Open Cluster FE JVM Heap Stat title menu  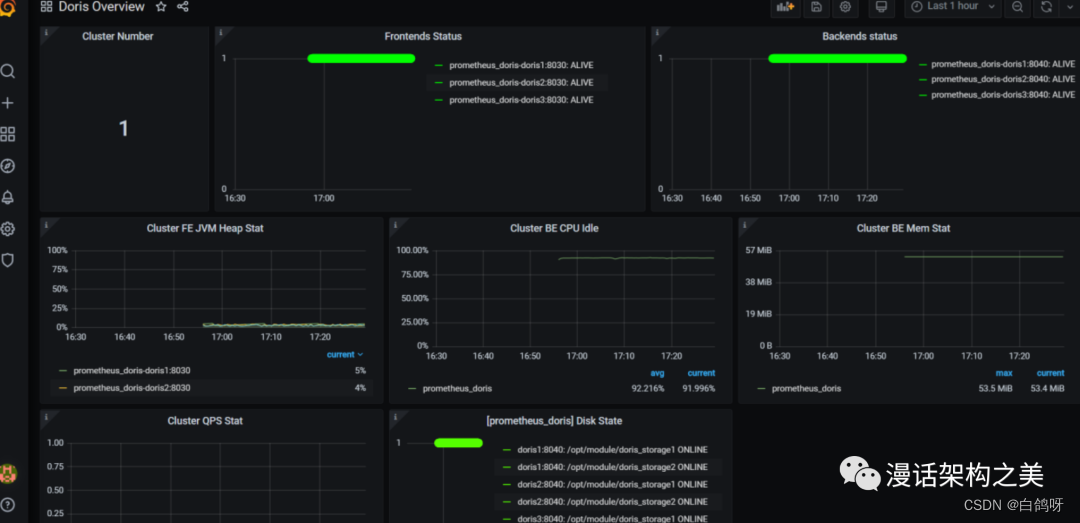click(x=205, y=228)
